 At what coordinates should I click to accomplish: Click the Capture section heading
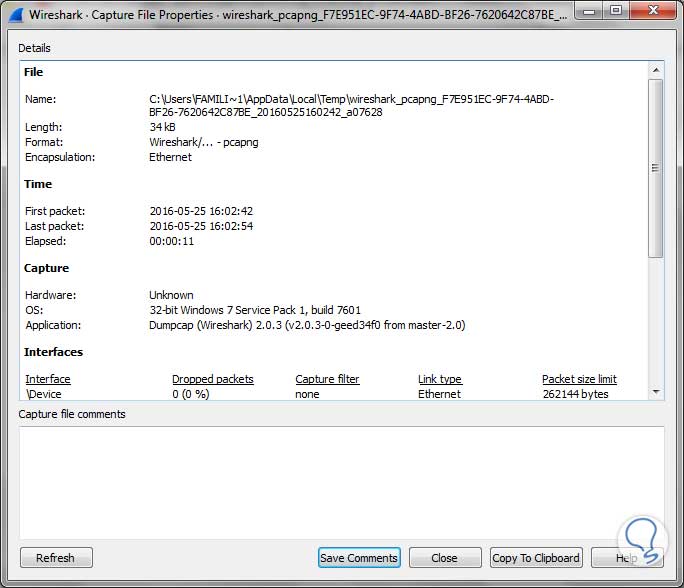coord(46,268)
